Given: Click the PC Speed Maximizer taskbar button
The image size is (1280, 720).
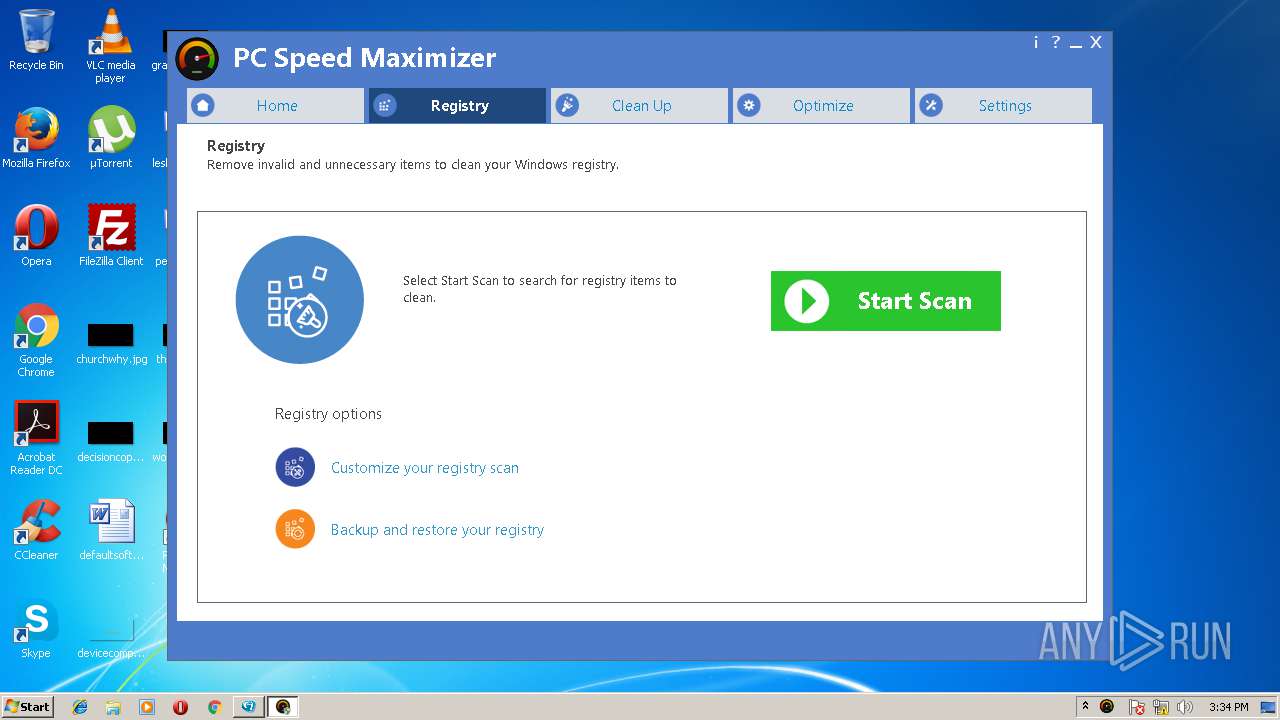Looking at the screenshot, I should tap(283, 707).
